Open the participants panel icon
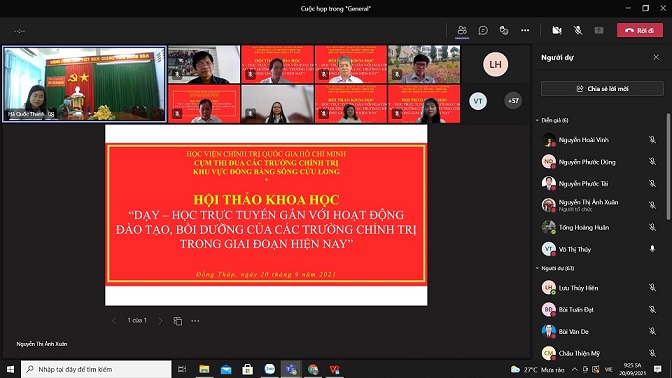 (x=462, y=30)
